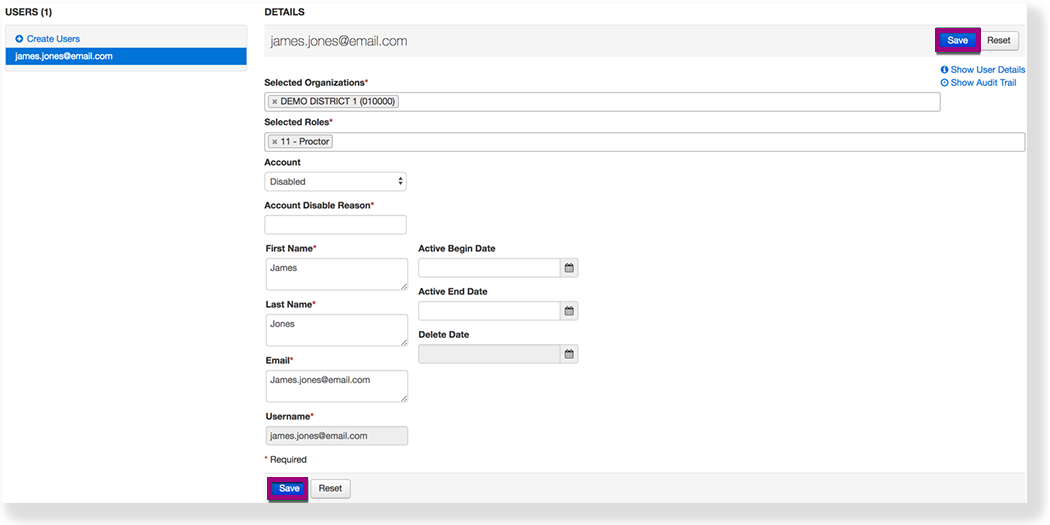
Task: Click the info icon beside Show User Details
Action: click(x=944, y=70)
